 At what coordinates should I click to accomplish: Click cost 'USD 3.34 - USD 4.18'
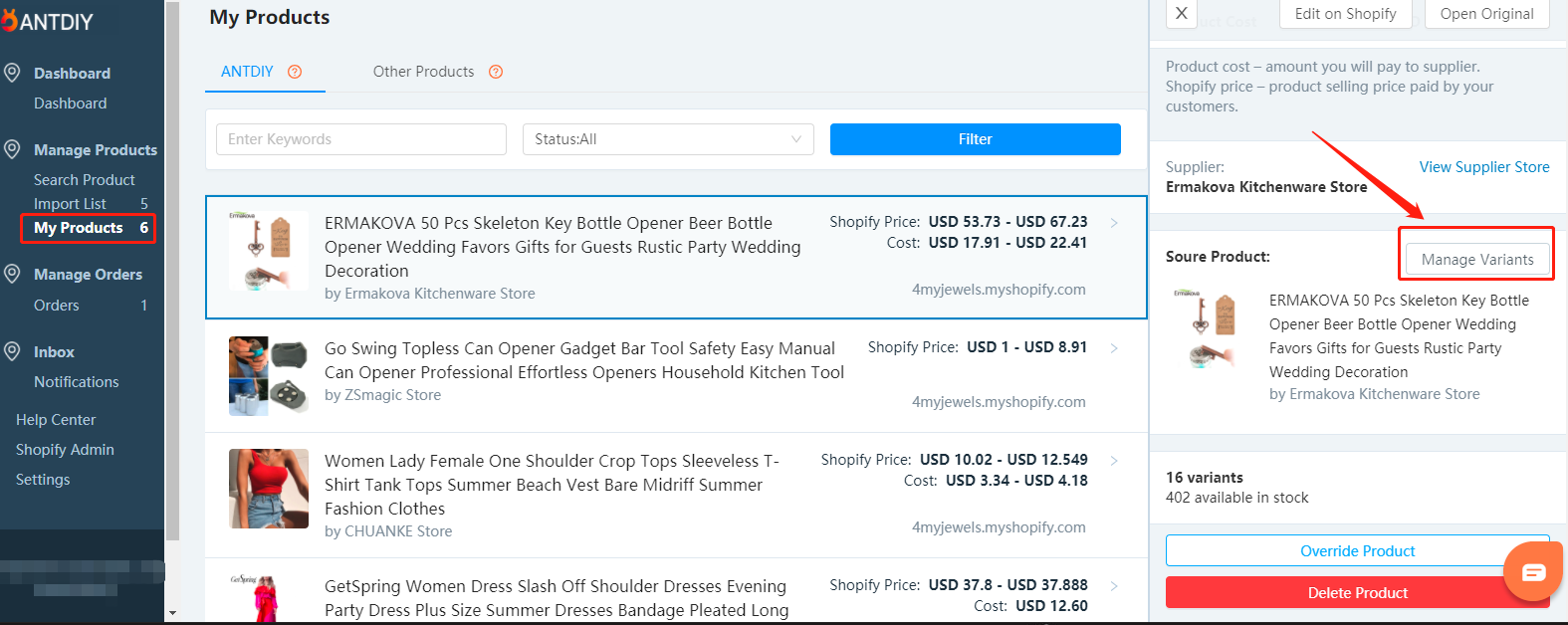click(x=1016, y=481)
